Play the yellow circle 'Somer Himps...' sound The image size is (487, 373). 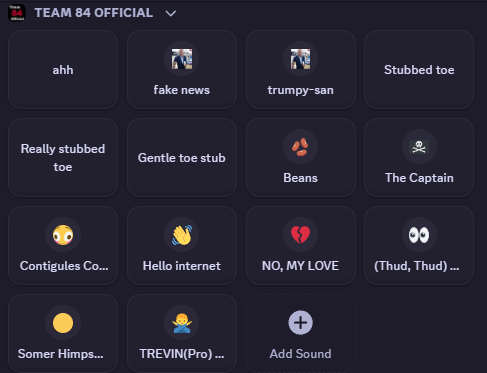[63, 333]
